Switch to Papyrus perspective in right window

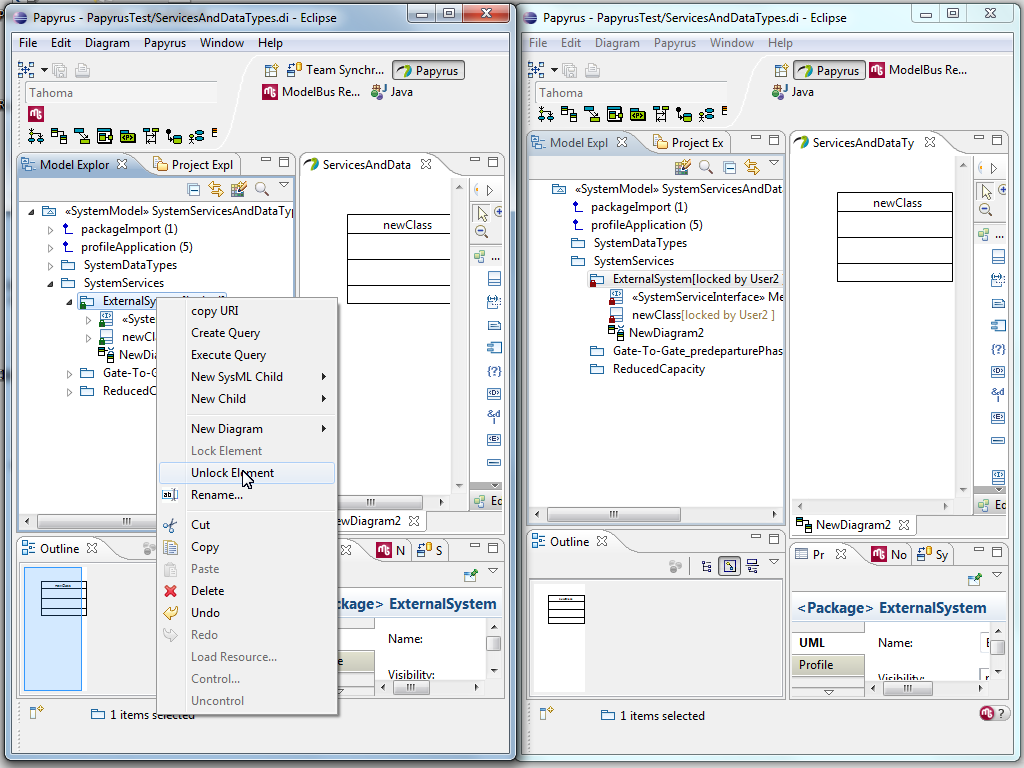[829, 71]
